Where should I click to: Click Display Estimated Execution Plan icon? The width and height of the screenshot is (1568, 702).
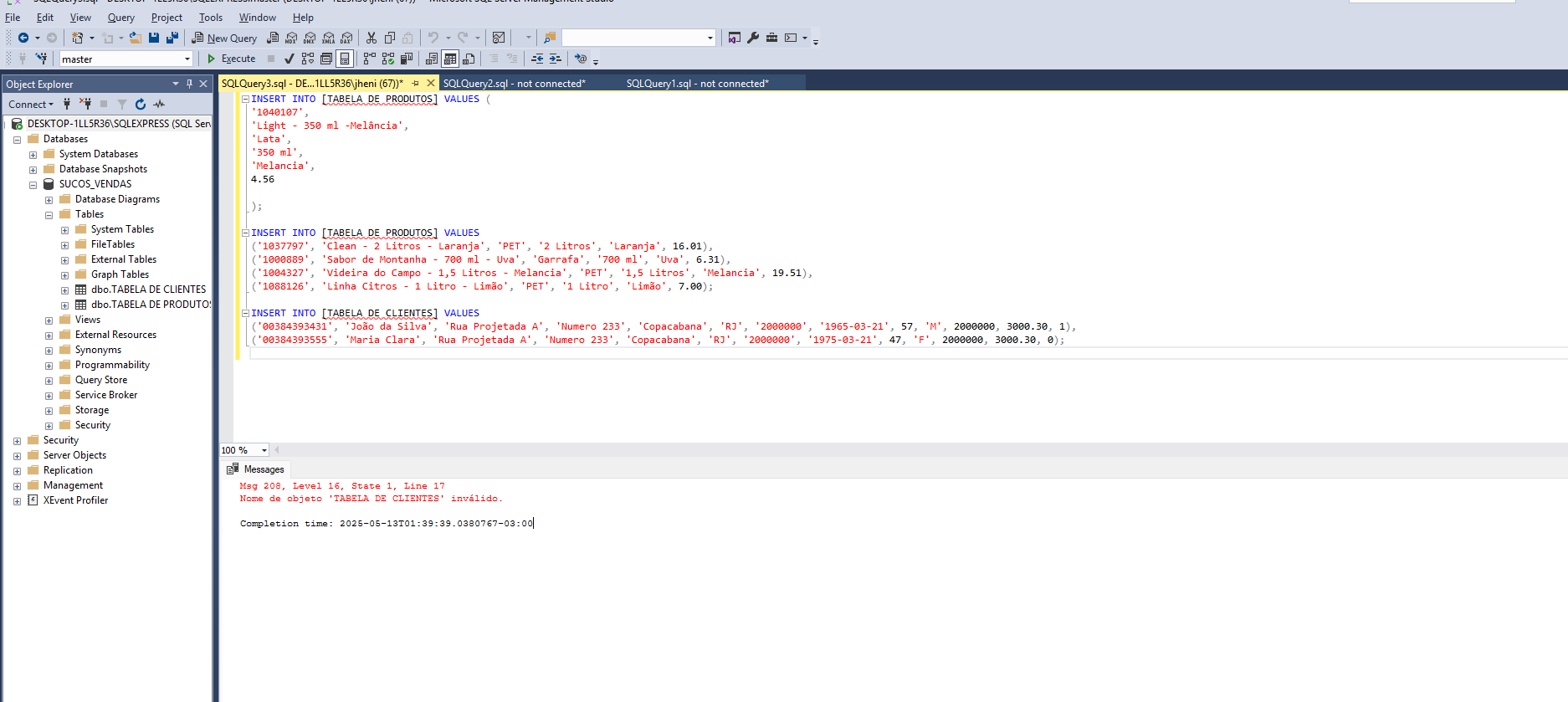tap(308, 59)
